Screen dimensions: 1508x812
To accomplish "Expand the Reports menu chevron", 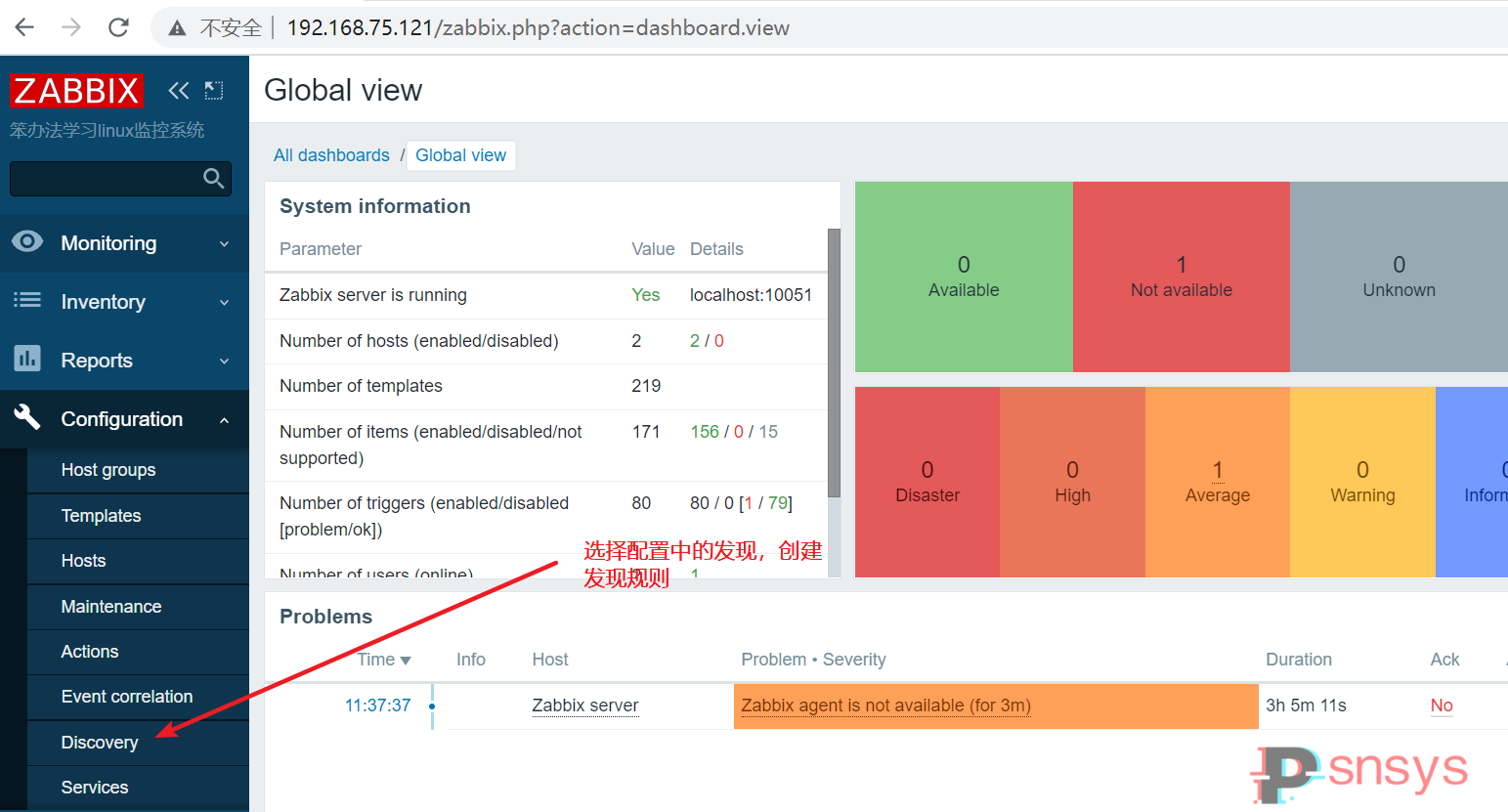I will coord(224,362).
